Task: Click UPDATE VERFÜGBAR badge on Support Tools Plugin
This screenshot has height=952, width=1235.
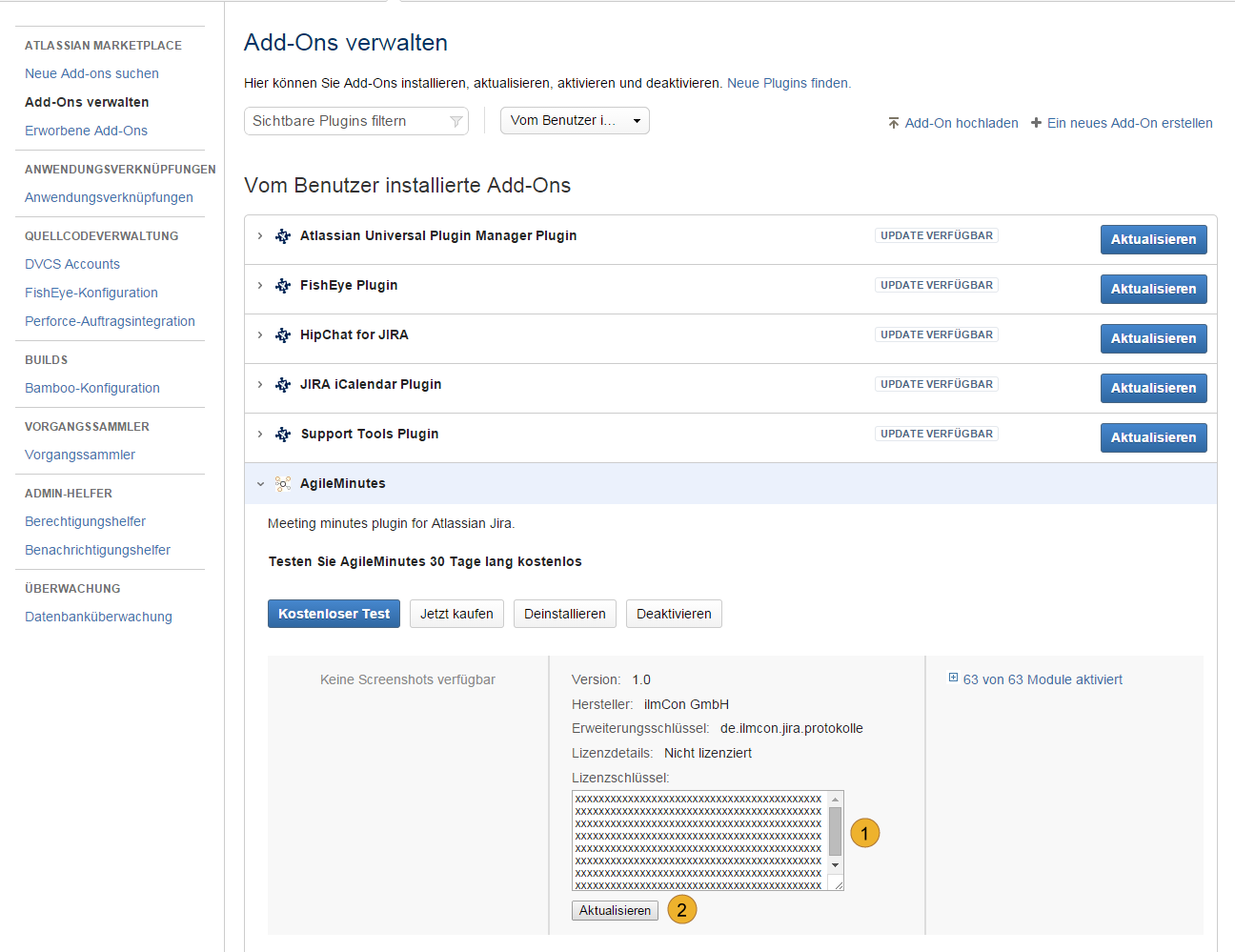Action: pyautogui.click(x=936, y=434)
